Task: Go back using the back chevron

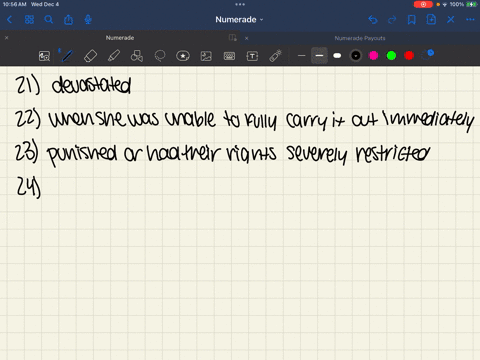Action: [9, 20]
